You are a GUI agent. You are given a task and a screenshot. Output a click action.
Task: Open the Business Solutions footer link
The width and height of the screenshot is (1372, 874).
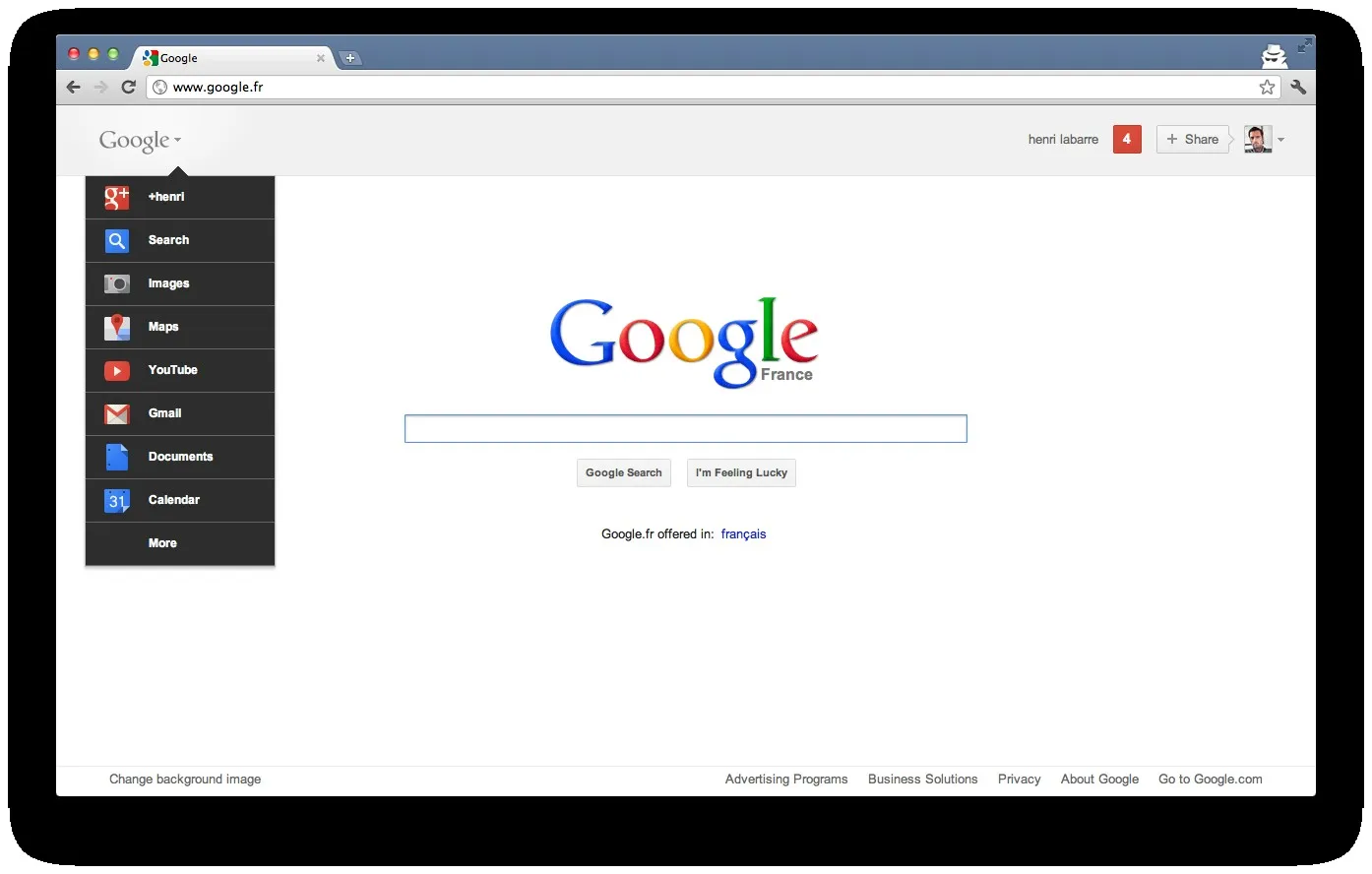tap(923, 780)
